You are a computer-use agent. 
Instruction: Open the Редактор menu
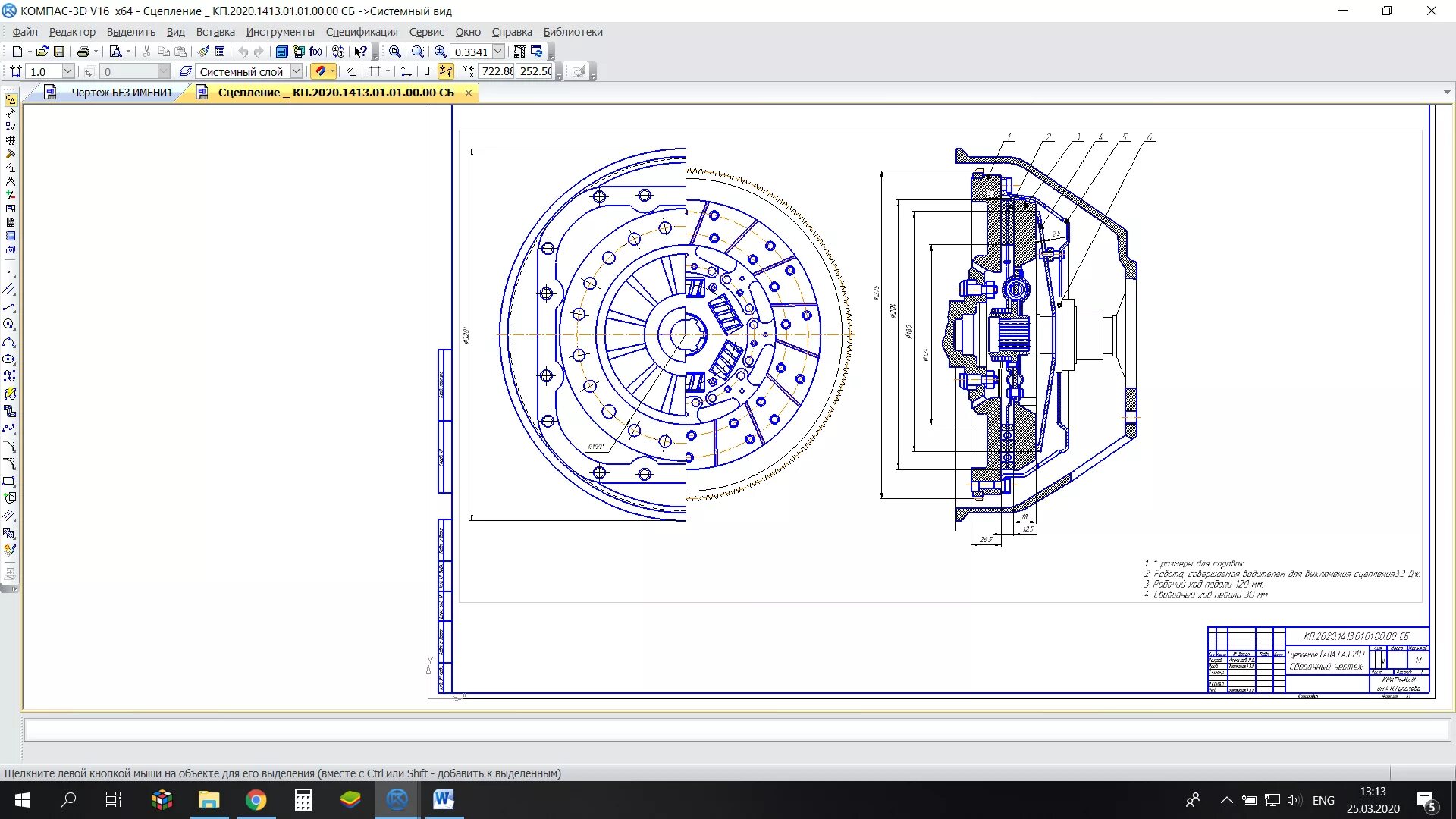[x=72, y=32]
